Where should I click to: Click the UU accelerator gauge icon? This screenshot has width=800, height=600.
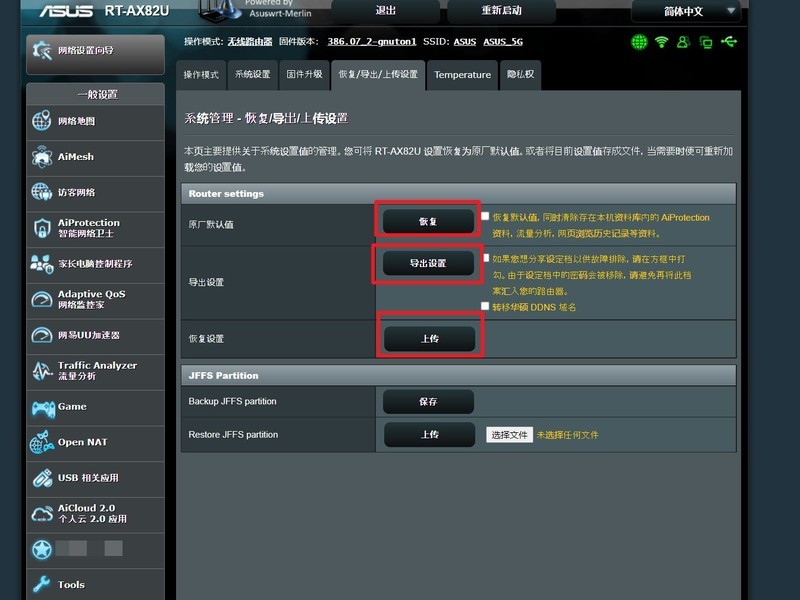[42, 335]
